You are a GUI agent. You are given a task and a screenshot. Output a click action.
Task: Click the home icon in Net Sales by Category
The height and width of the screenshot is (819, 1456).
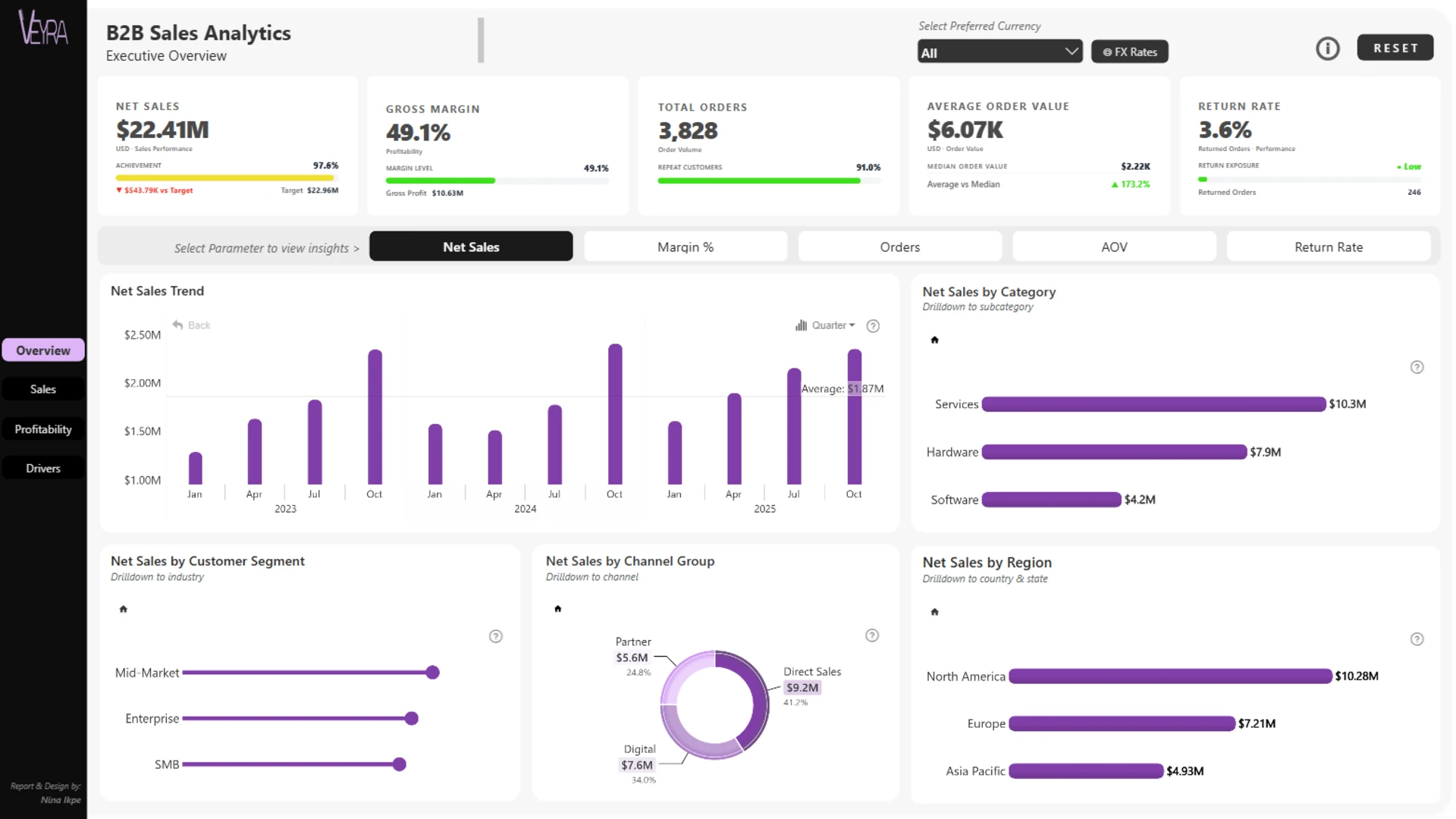tap(934, 340)
